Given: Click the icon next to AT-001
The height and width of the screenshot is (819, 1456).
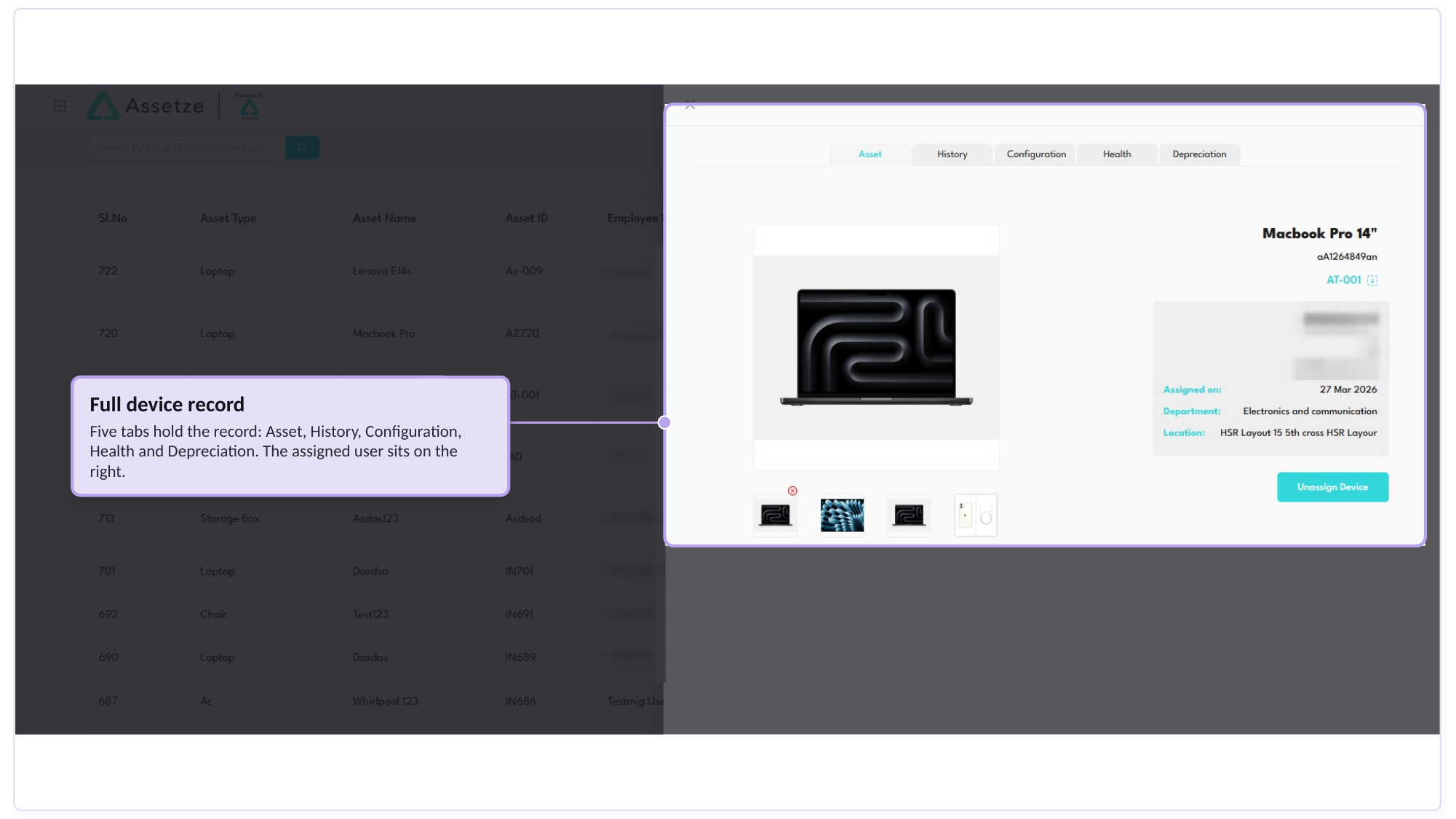Looking at the screenshot, I should tap(1372, 280).
